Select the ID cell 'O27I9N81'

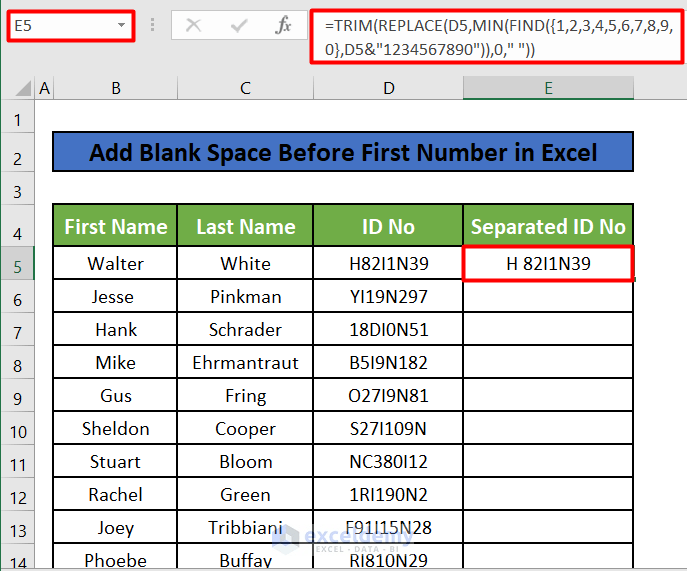(388, 395)
